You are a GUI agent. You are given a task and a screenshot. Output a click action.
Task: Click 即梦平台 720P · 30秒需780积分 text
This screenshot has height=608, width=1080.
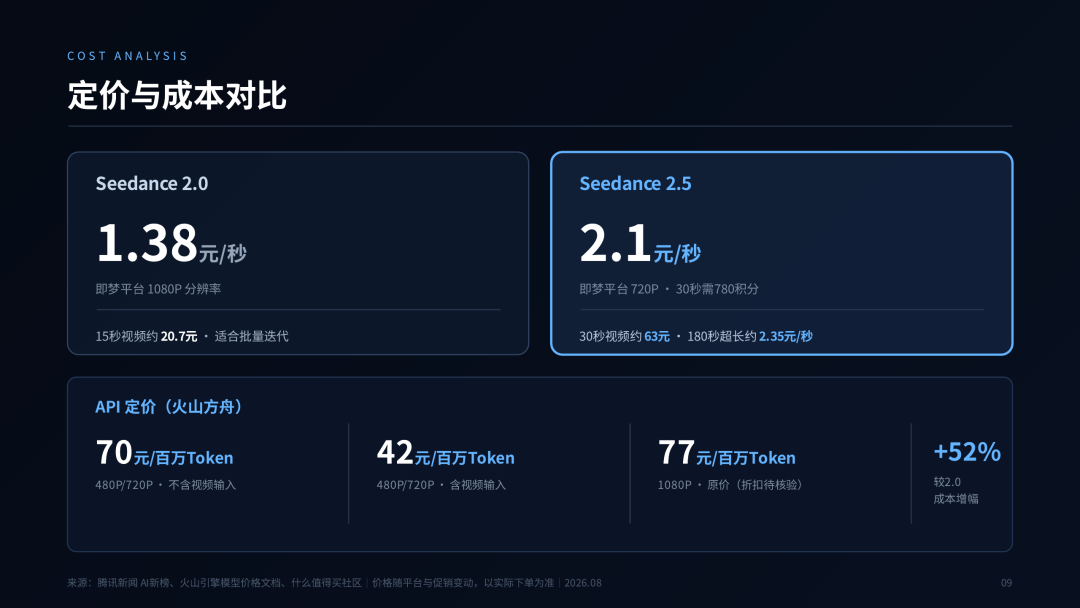[x=669, y=289]
